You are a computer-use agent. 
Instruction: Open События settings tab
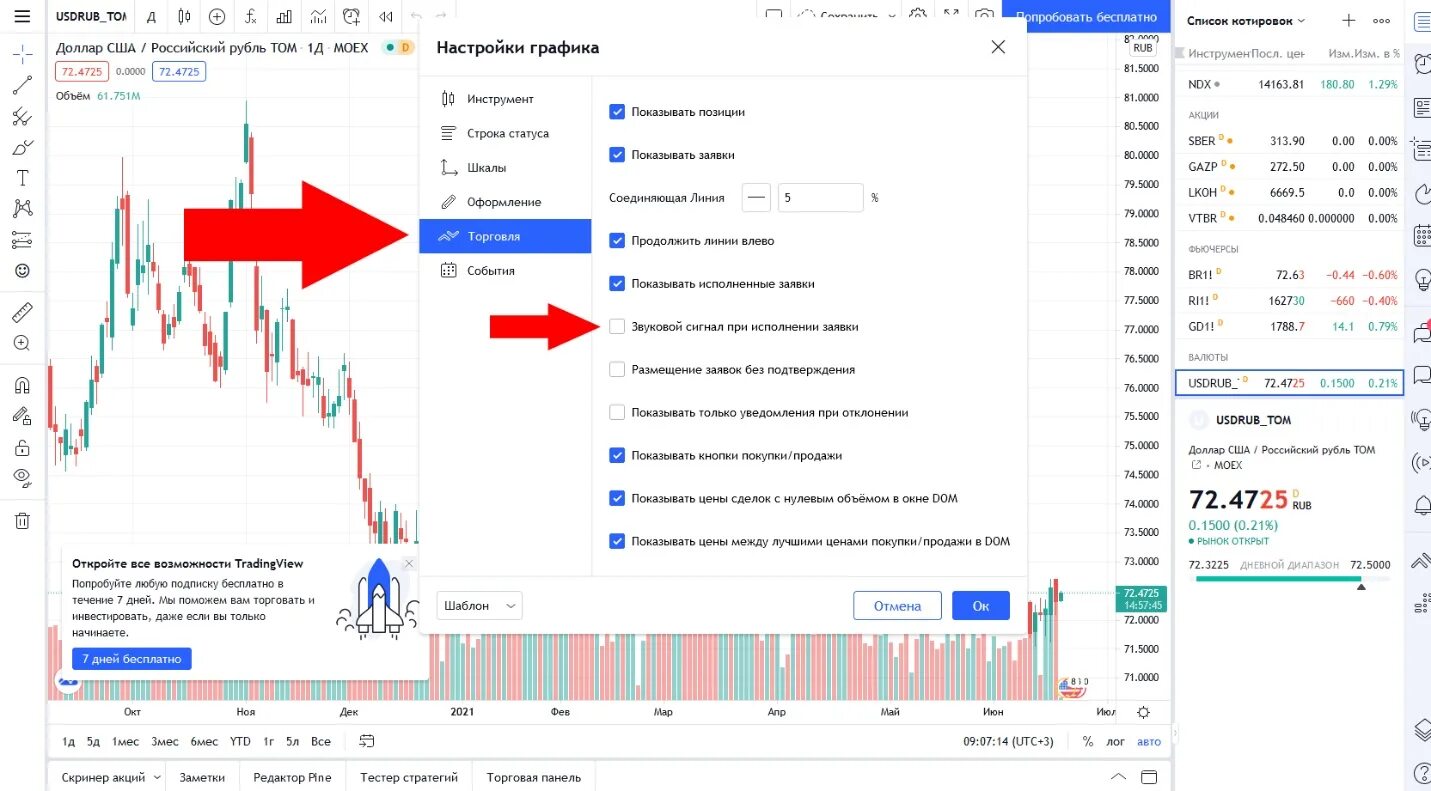pyautogui.click(x=505, y=271)
